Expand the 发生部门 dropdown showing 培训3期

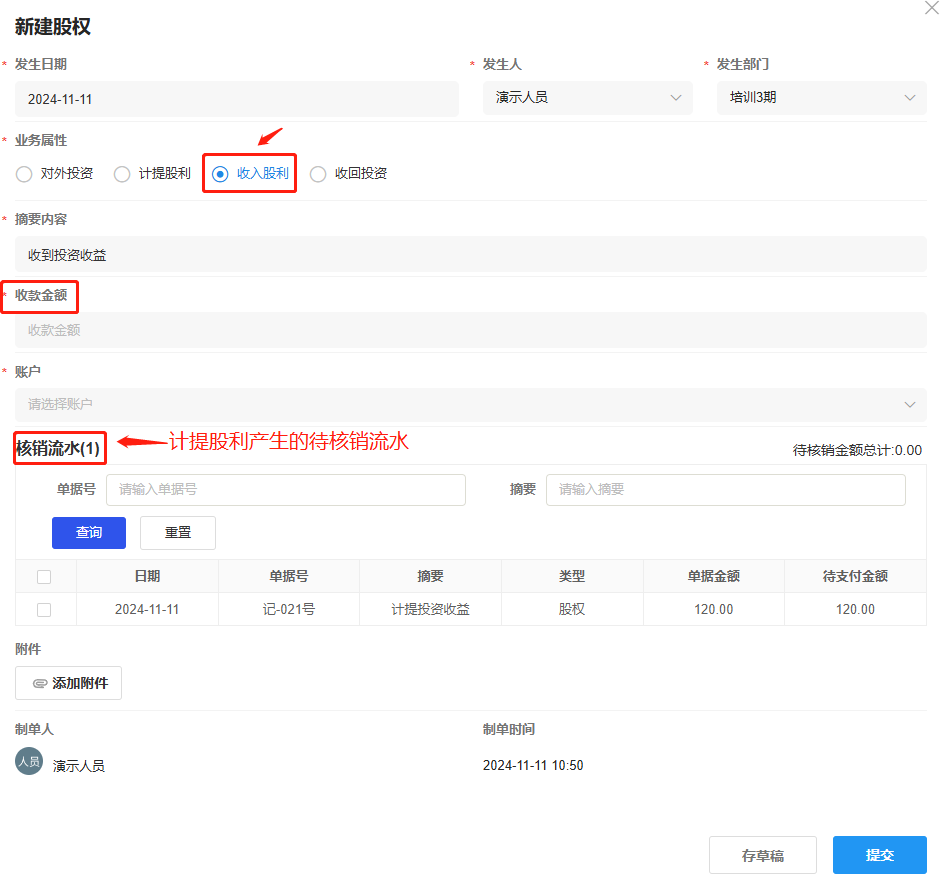click(x=821, y=98)
